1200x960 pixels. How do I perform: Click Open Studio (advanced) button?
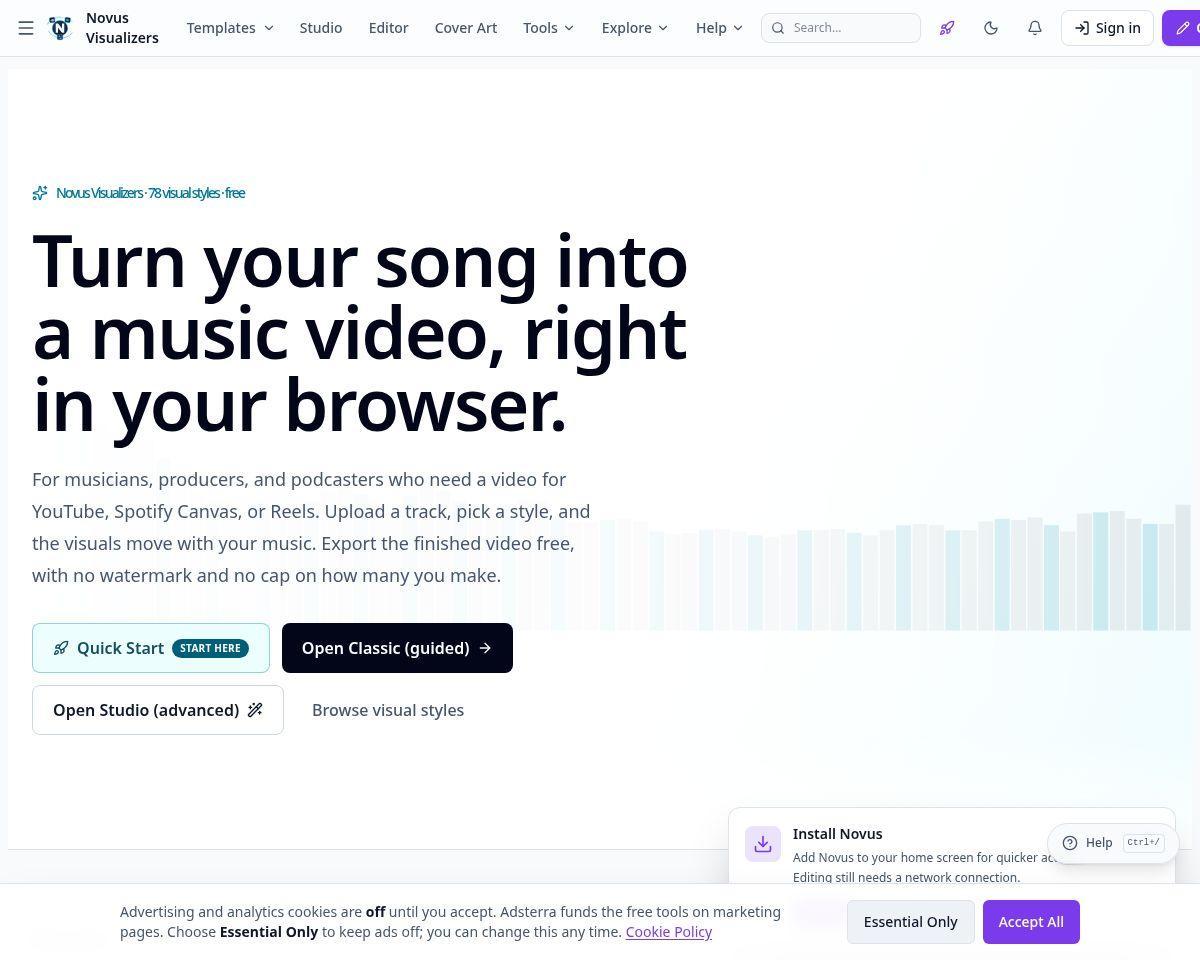158,710
